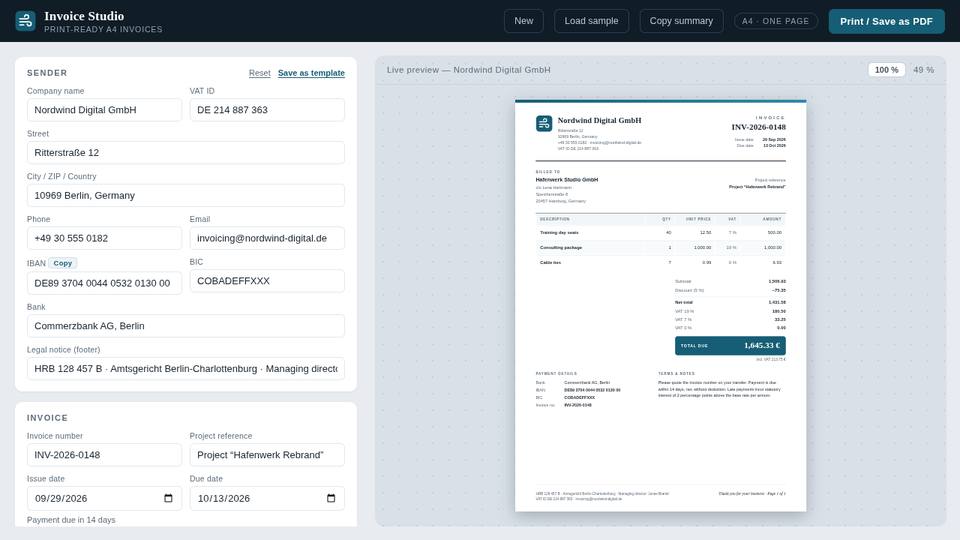Click the TOTAL DUE box in preview

[730, 345]
